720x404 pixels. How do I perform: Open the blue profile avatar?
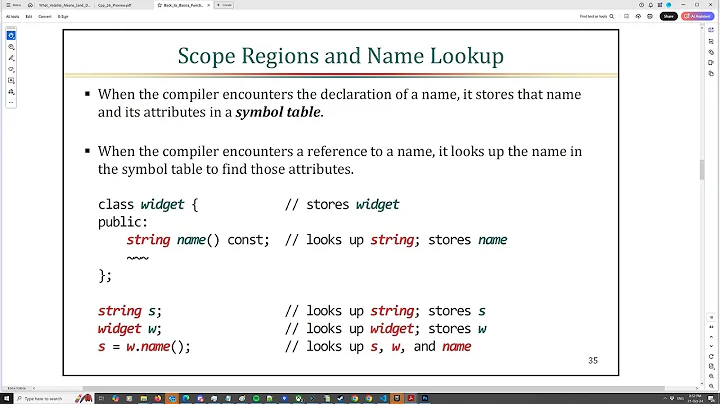click(x=669, y=5)
